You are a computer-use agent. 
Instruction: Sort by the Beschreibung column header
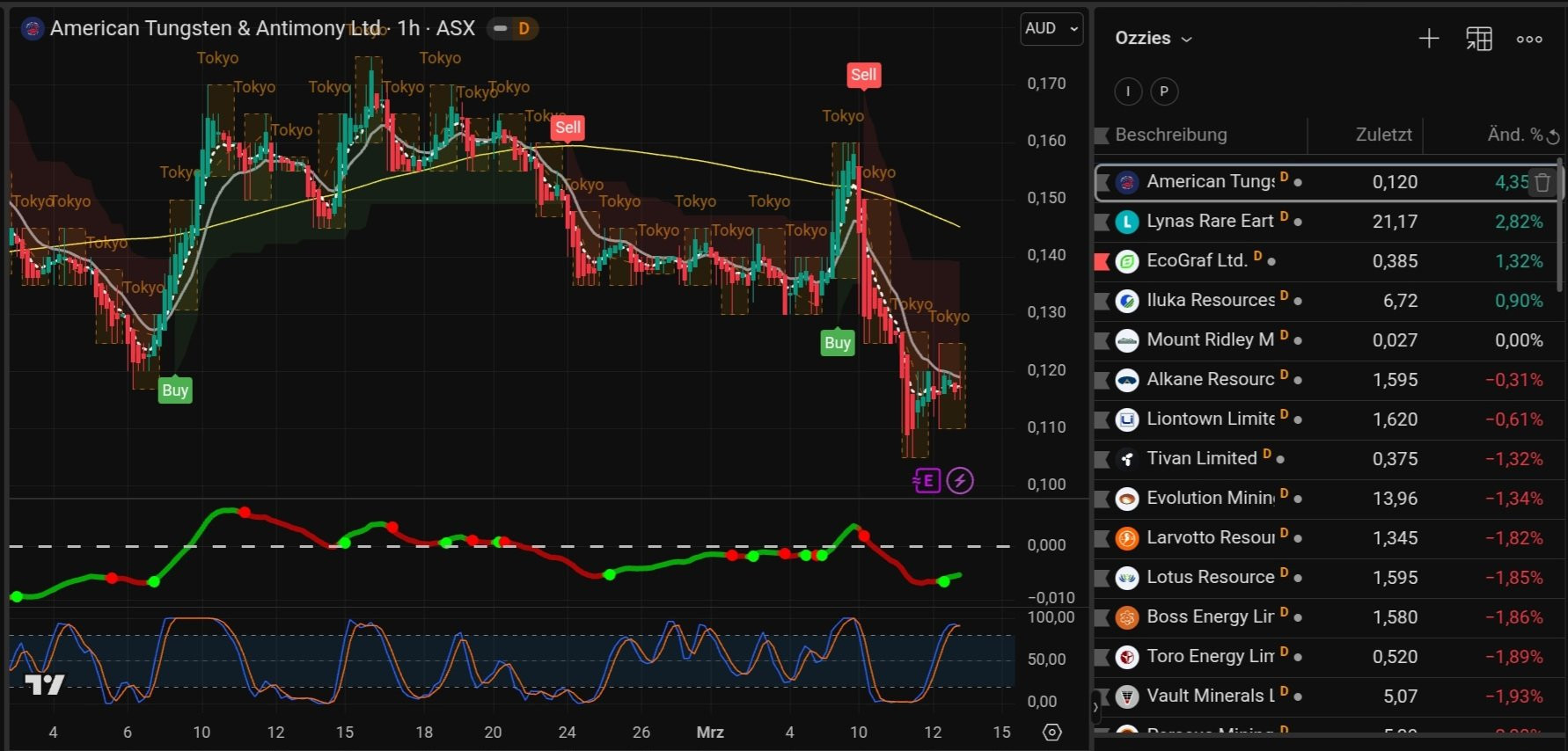click(x=1170, y=135)
